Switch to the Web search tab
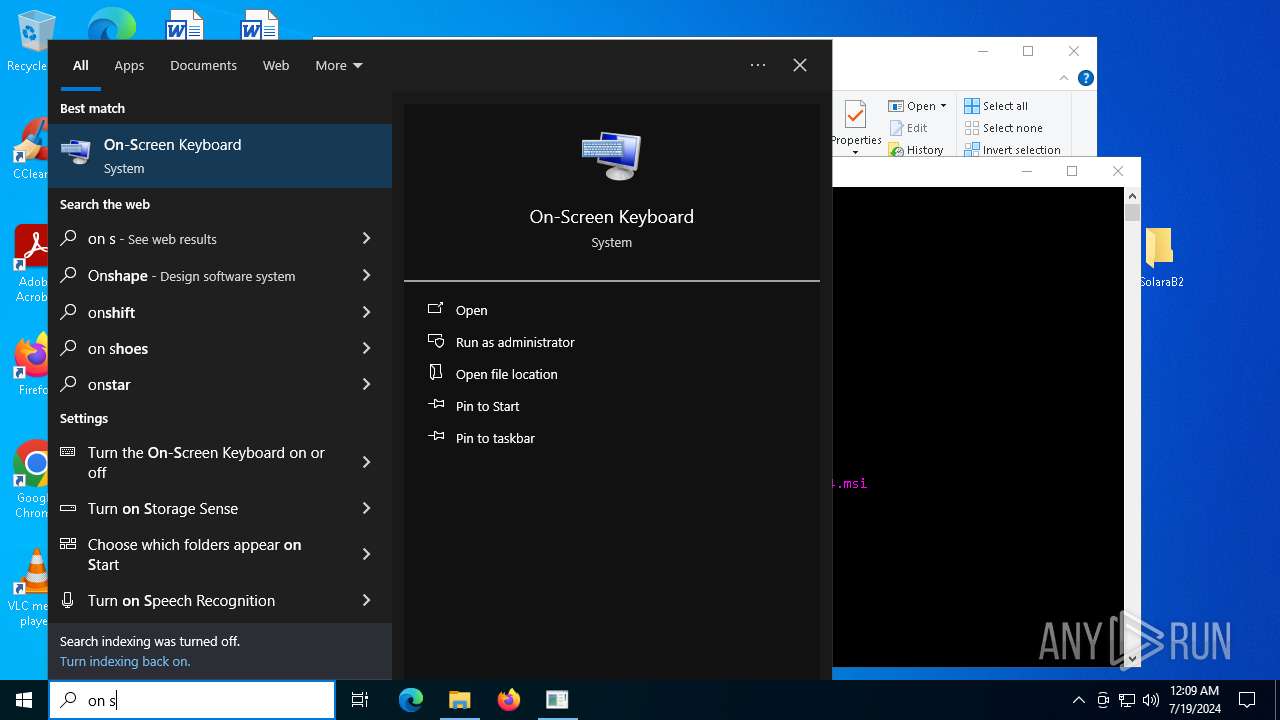Viewport: 1280px width, 720px height. point(276,65)
